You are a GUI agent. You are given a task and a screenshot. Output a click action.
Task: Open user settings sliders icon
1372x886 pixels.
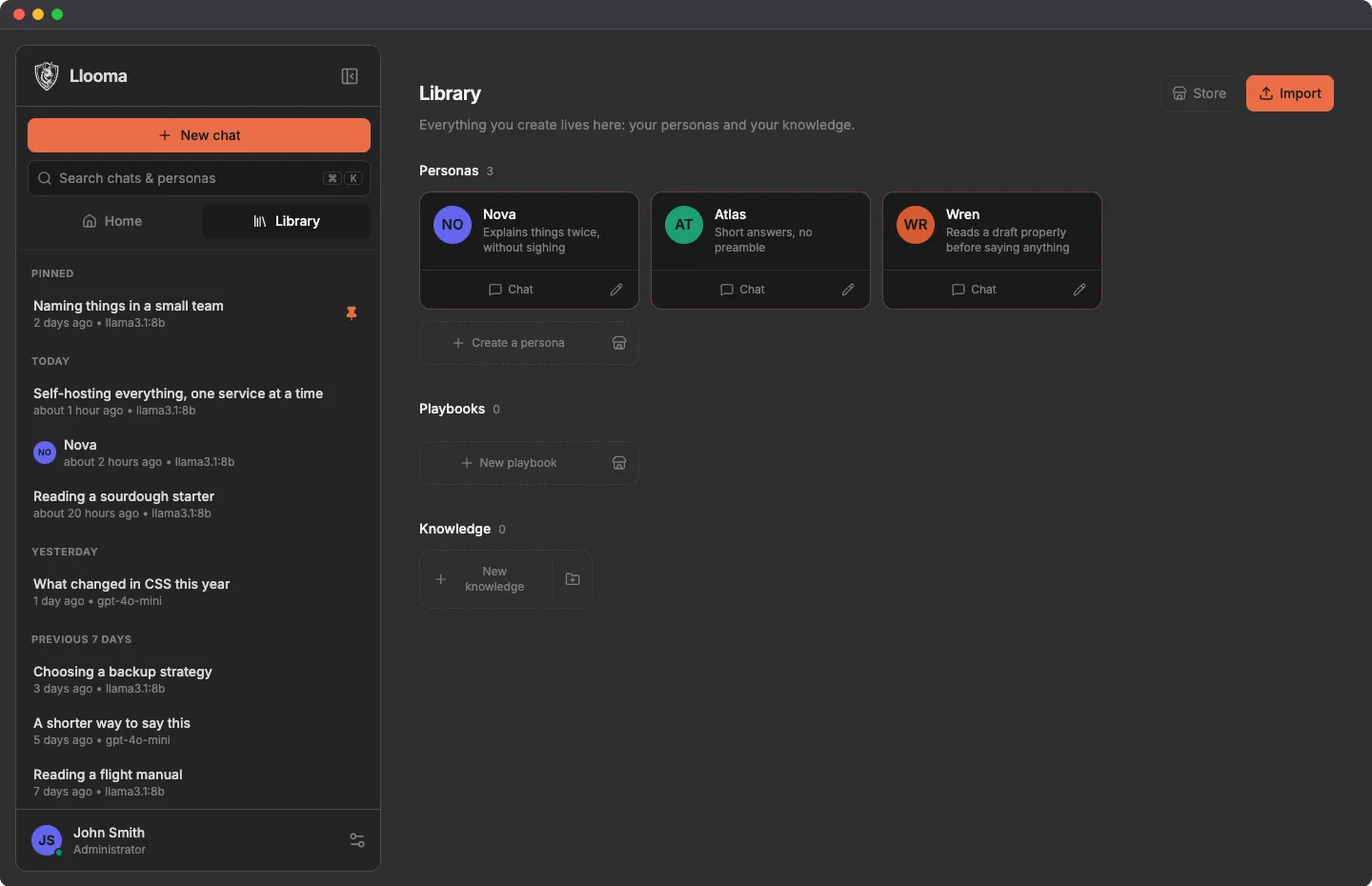click(357, 840)
